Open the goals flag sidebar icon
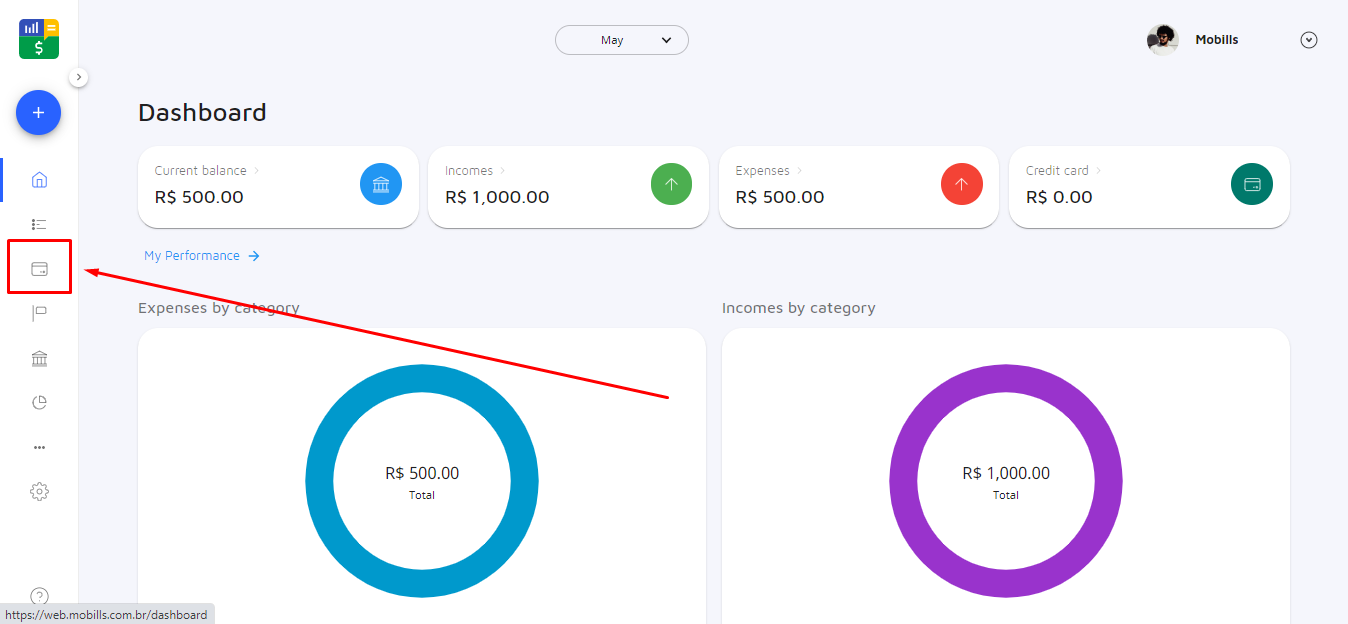 click(x=39, y=314)
